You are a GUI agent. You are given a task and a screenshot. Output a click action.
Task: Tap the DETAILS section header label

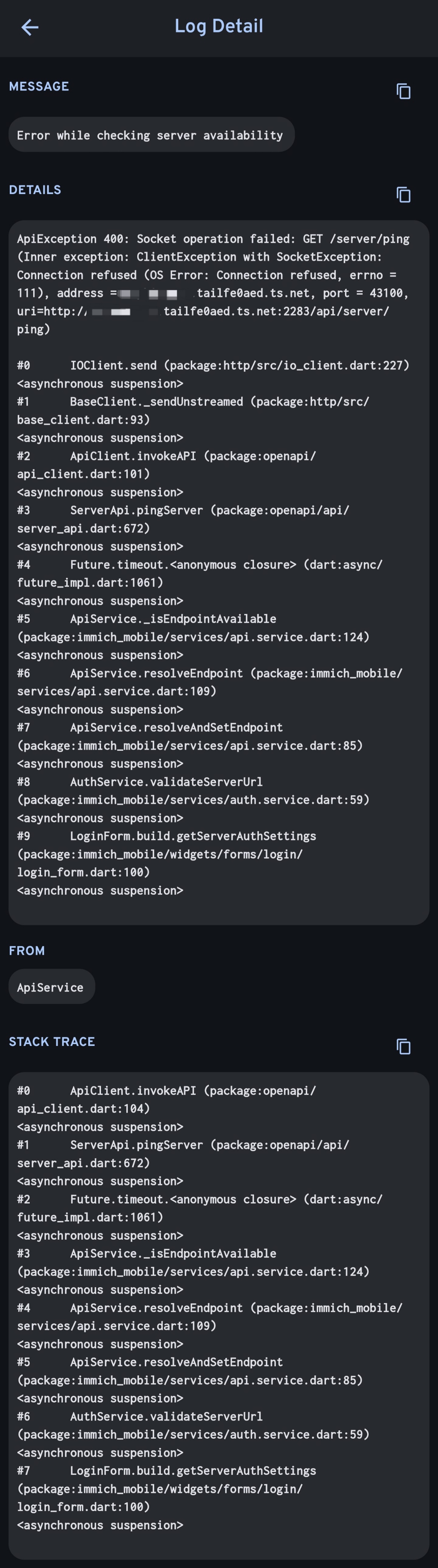click(35, 190)
